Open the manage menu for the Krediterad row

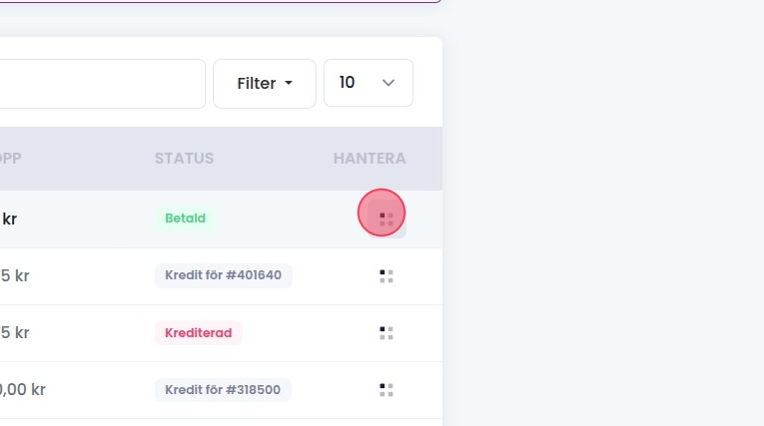coord(386,333)
